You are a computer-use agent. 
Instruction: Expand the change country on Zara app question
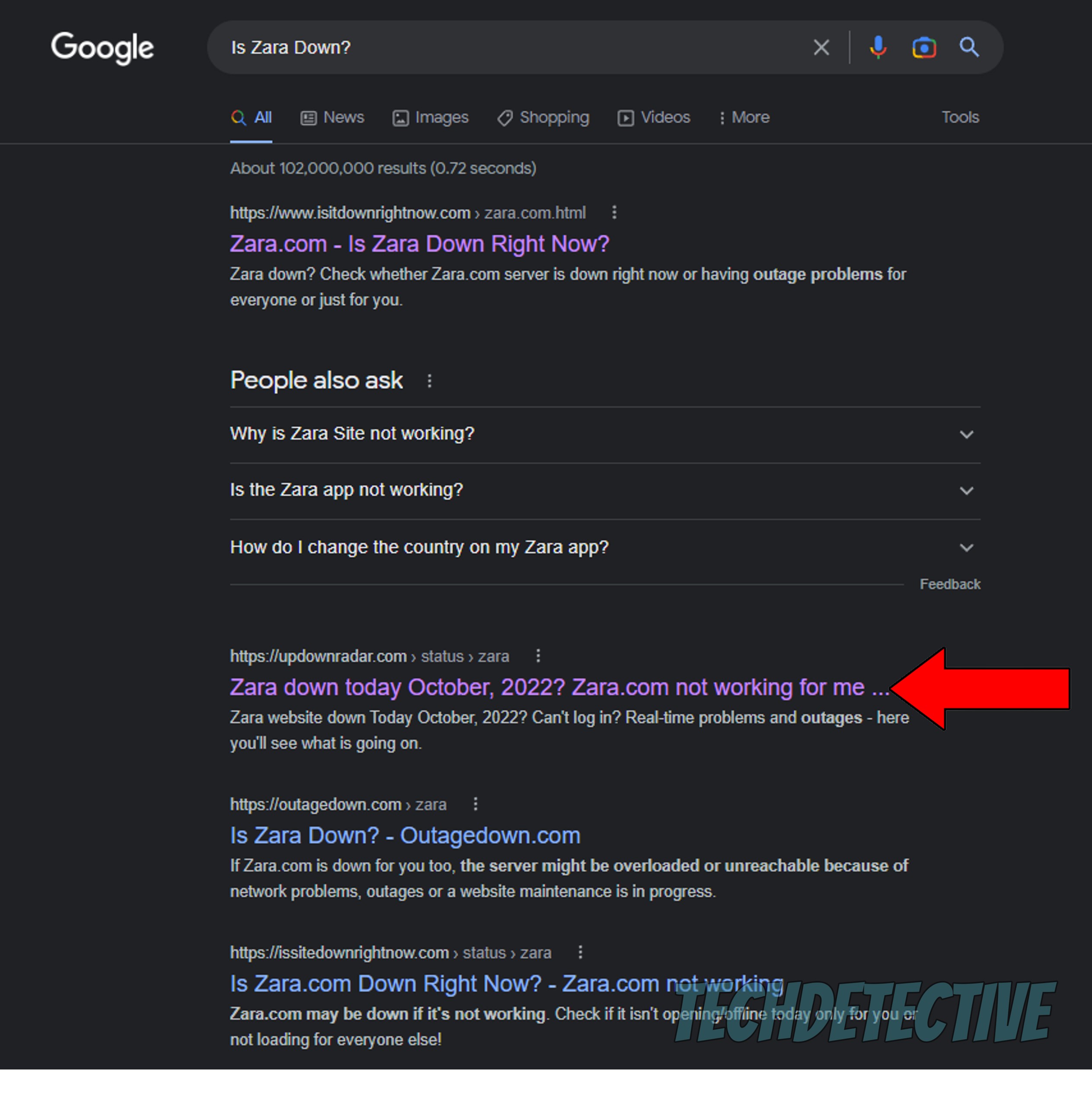coord(604,547)
